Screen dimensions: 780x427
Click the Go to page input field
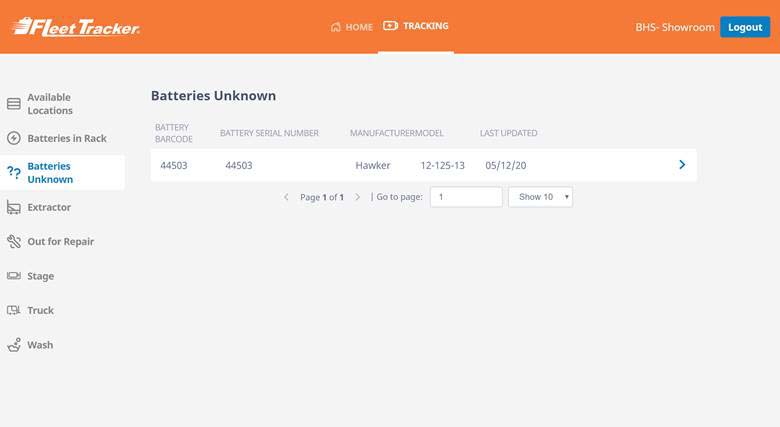pyautogui.click(x=466, y=197)
